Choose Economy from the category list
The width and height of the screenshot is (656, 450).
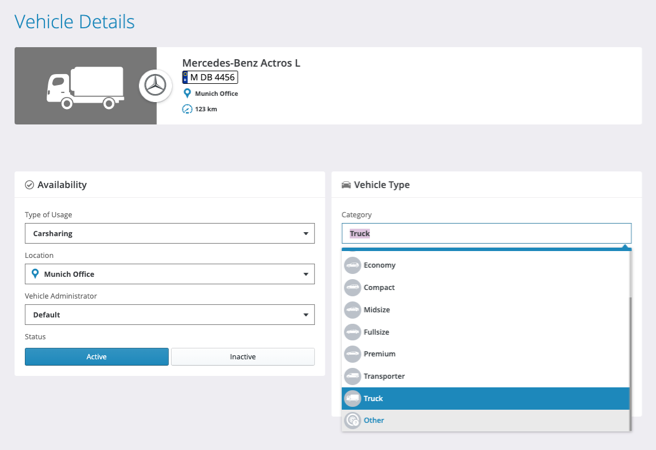click(x=485, y=265)
